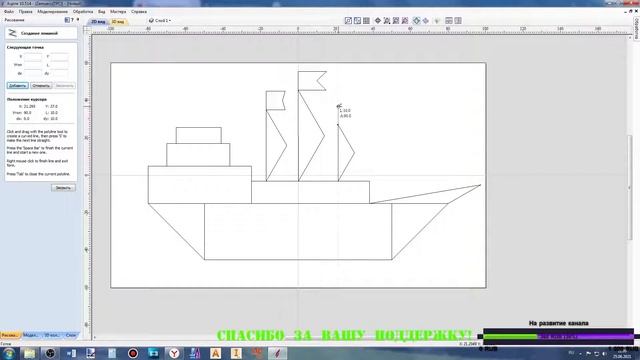Open the Справка menu
This screenshot has height=360, width=640.
[x=139, y=12]
